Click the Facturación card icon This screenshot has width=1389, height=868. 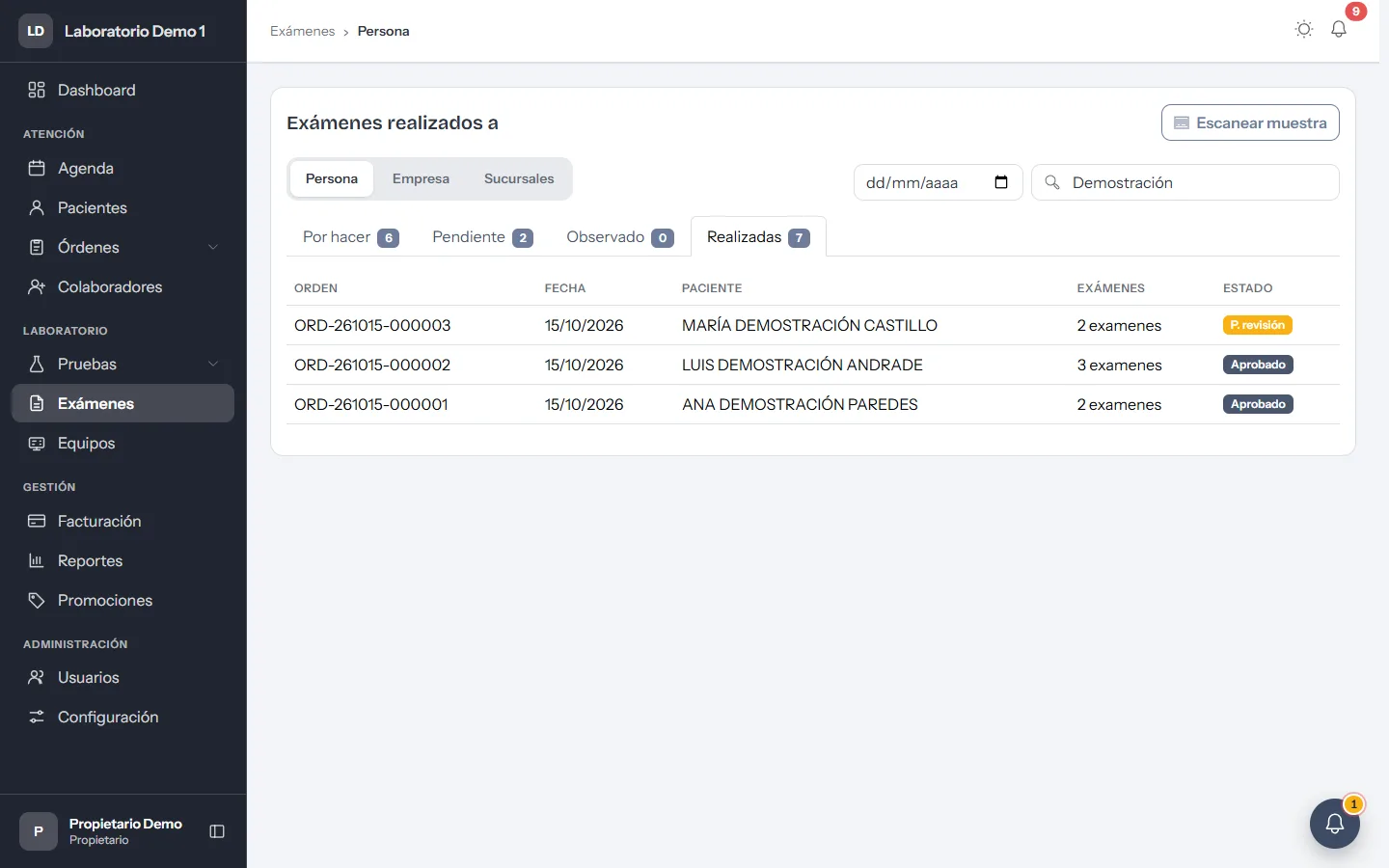(x=37, y=521)
